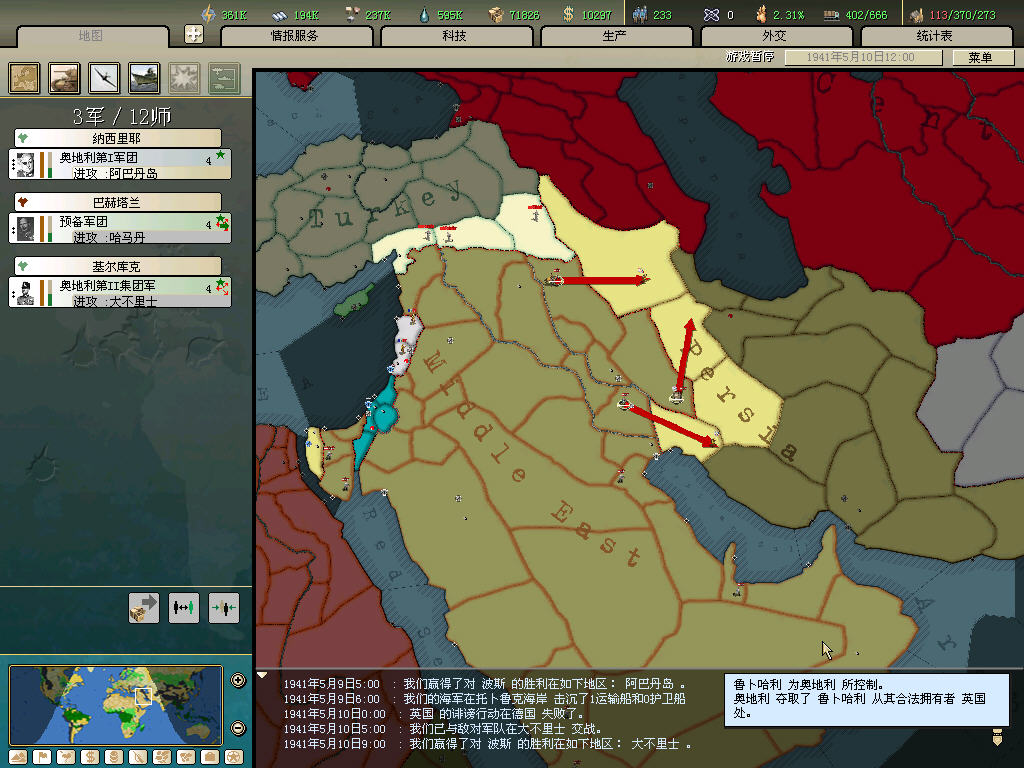The image size is (1024, 768).
Task: Click the 预备军团 commander portrait
Action: tap(25, 229)
